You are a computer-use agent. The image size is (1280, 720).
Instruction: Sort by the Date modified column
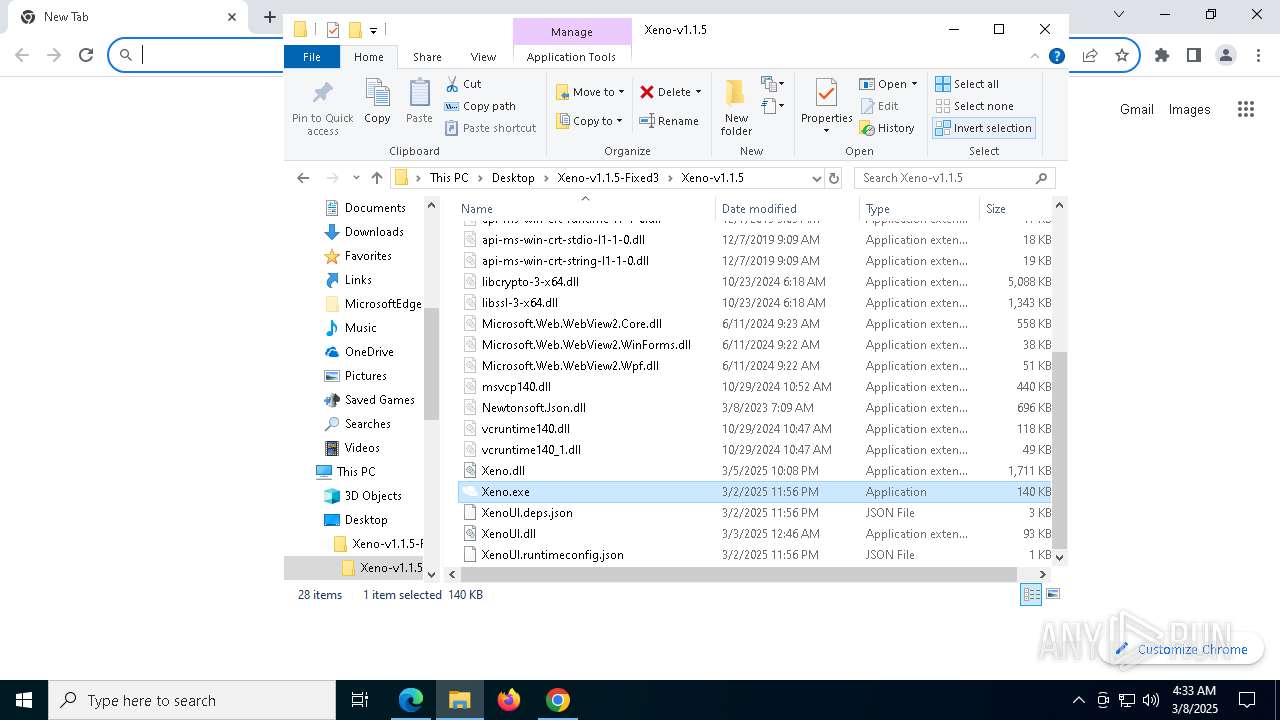point(758,209)
